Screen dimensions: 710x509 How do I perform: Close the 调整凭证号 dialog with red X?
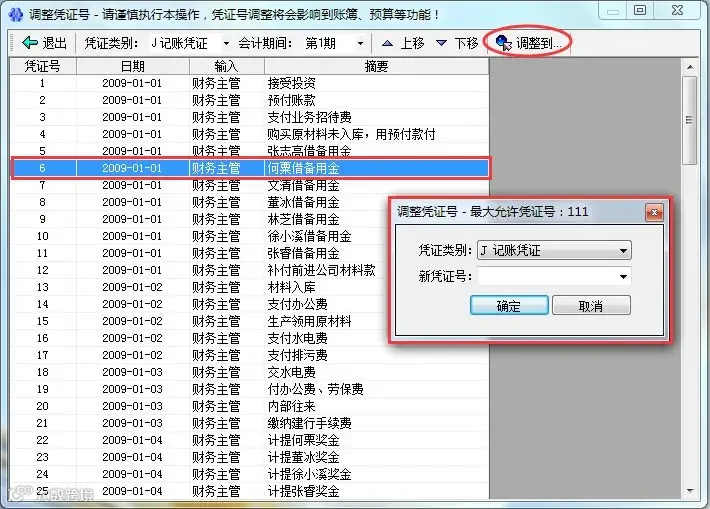click(x=654, y=212)
